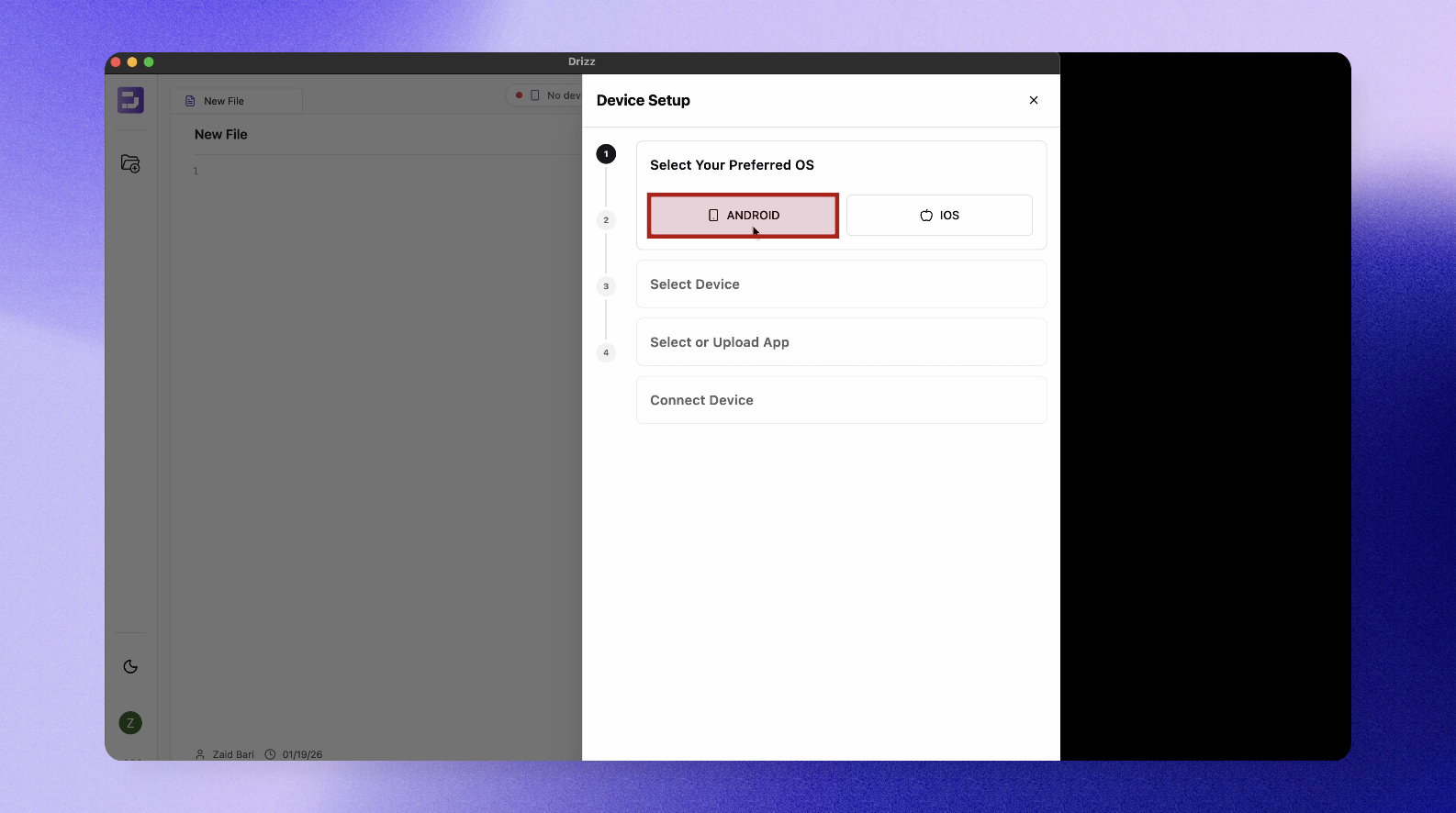The height and width of the screenshot is (813, 1456).
Task: Choose IOS as preferred OS
Action: pos(939,216)
